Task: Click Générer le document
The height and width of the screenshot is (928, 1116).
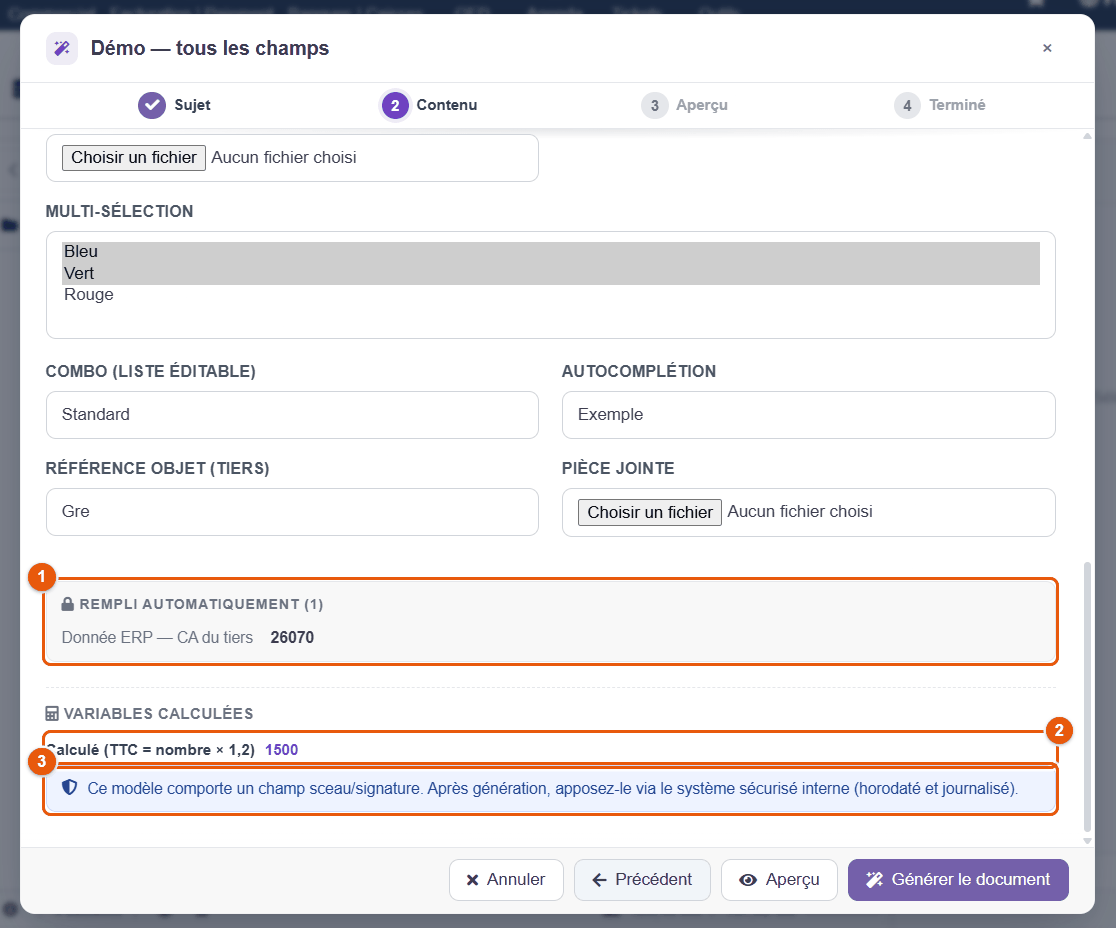Action: (x=958, y=880)
